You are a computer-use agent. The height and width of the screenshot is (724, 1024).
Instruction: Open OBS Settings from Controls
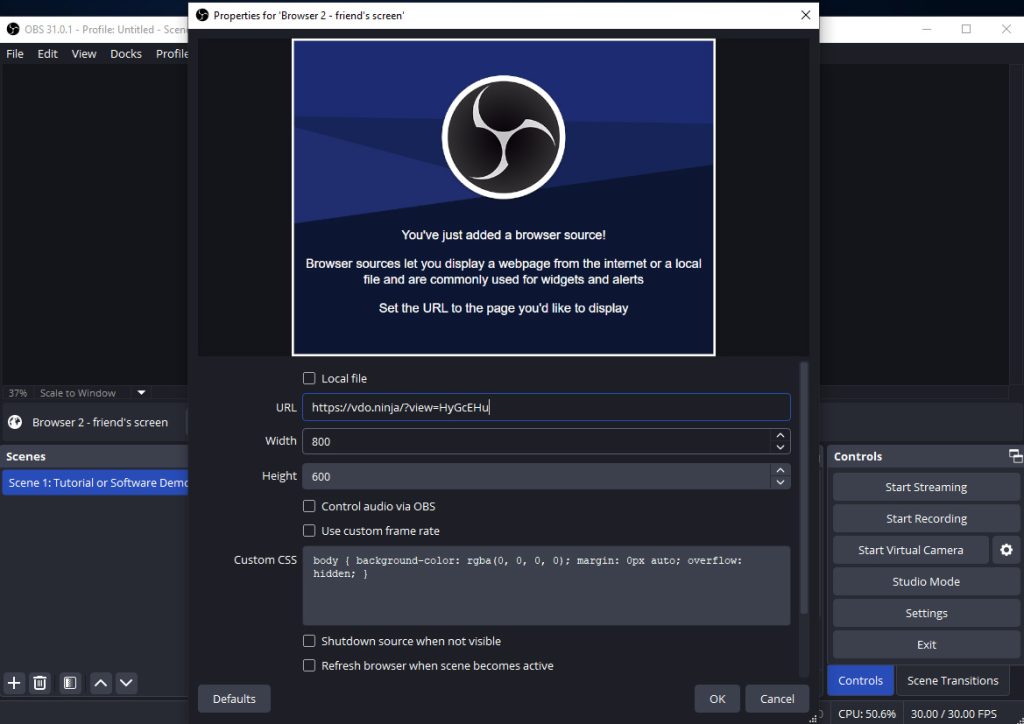point(926,613)
